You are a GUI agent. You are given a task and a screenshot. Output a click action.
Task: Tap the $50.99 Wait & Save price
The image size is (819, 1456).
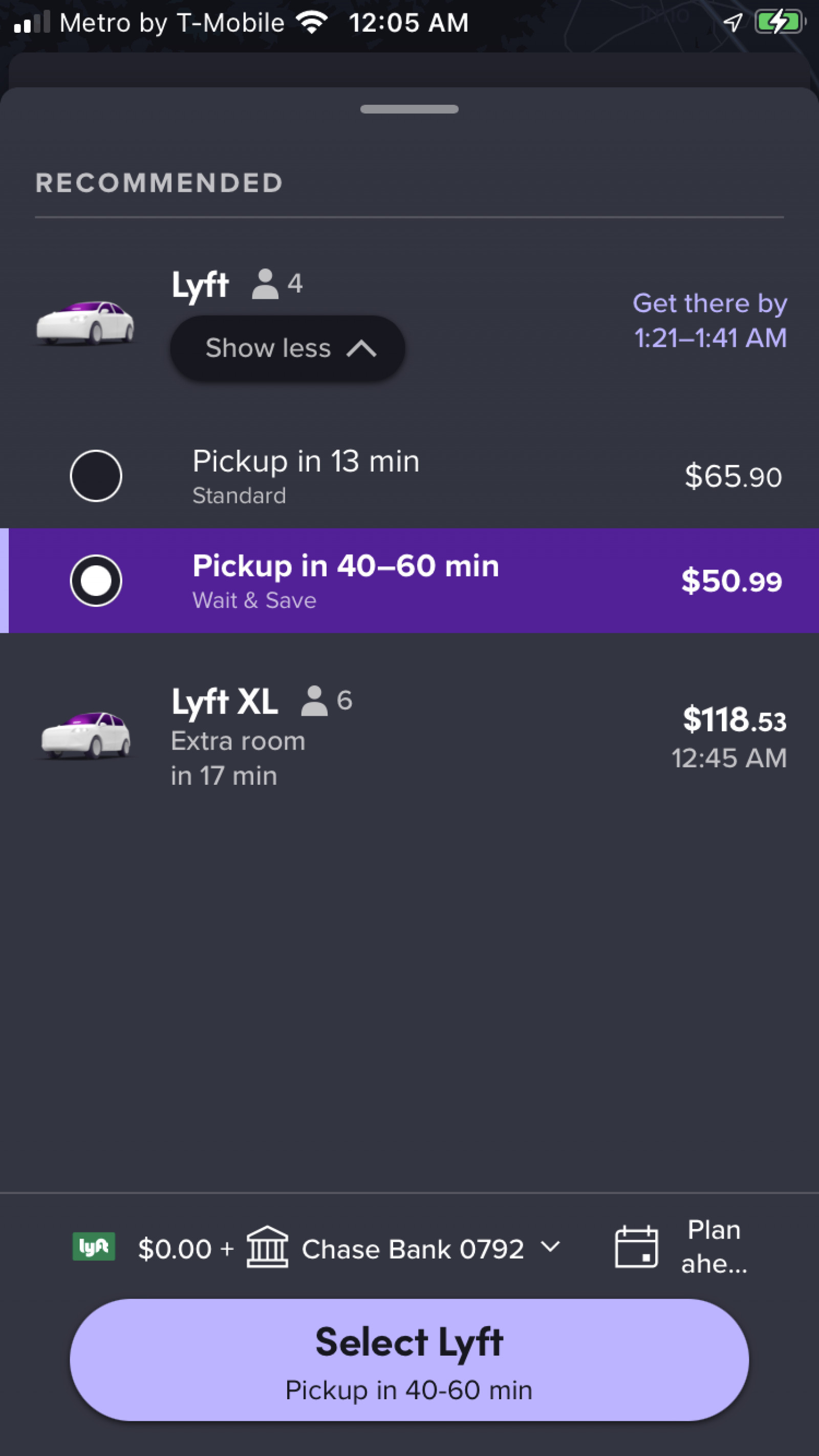pyautogui.click(x=731, y=581)
